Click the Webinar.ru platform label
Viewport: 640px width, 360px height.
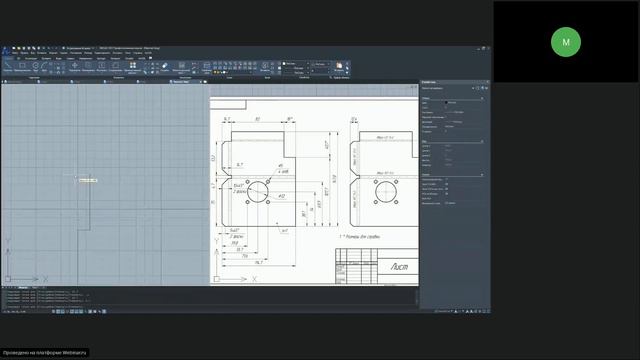44,353
